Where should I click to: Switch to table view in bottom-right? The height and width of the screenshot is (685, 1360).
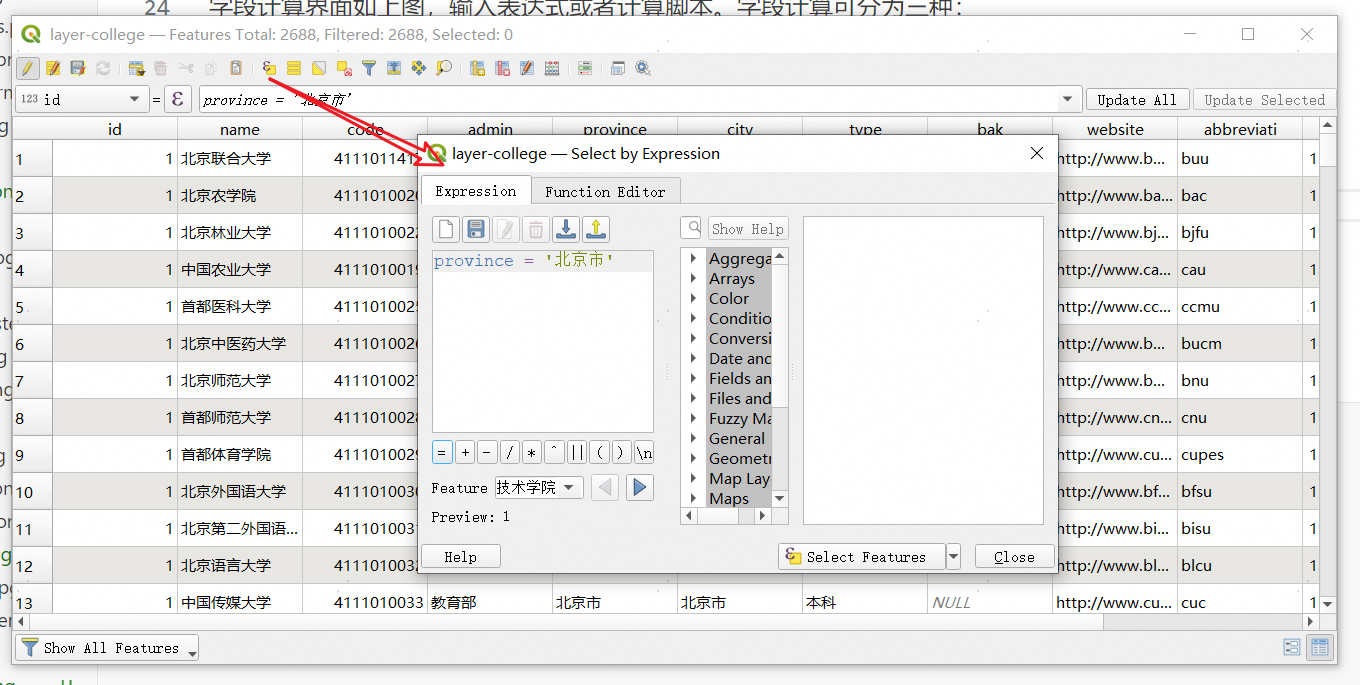[1320, 647]
